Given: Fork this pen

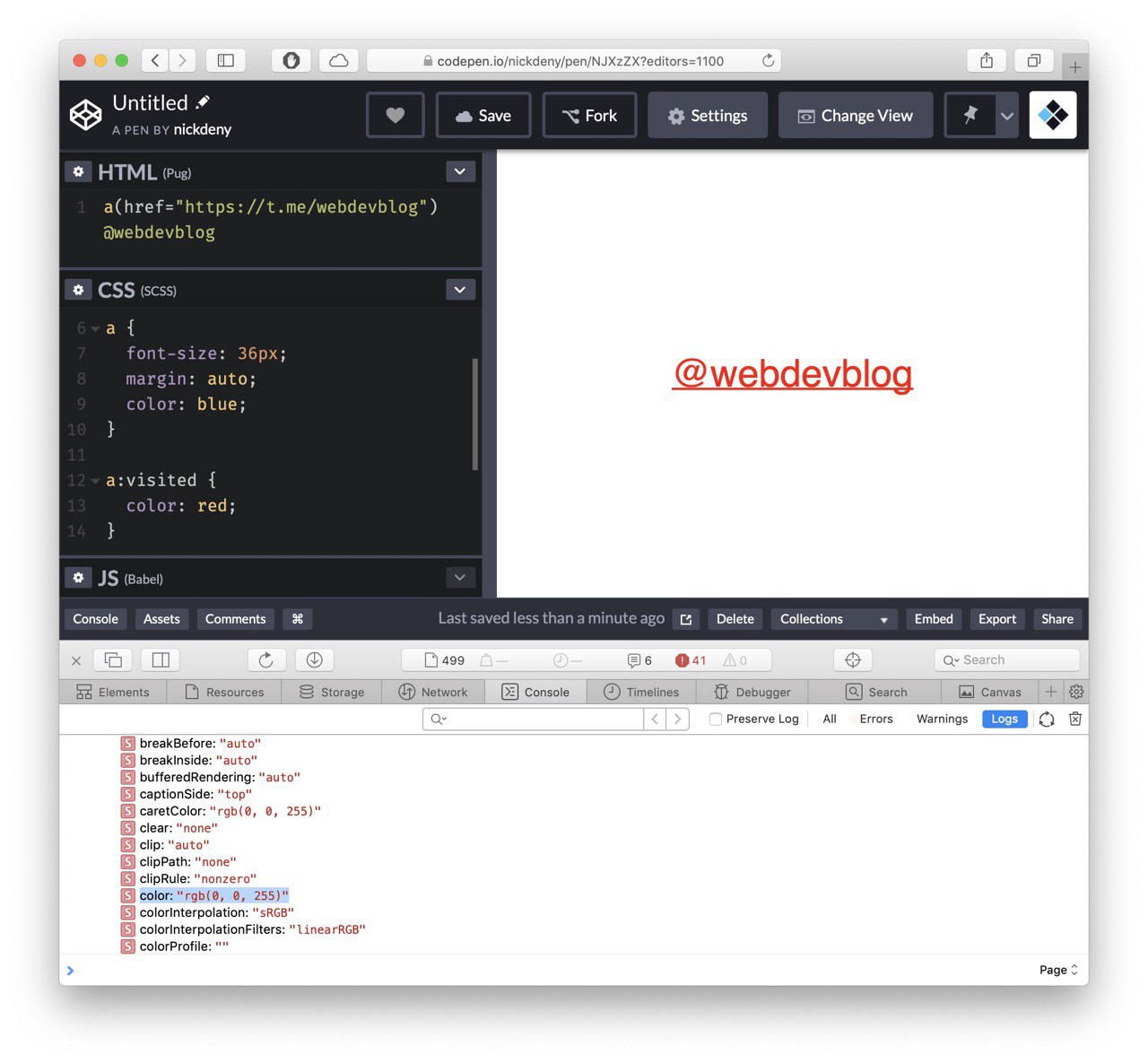Looking at the screenshot, I should point(589,115).
